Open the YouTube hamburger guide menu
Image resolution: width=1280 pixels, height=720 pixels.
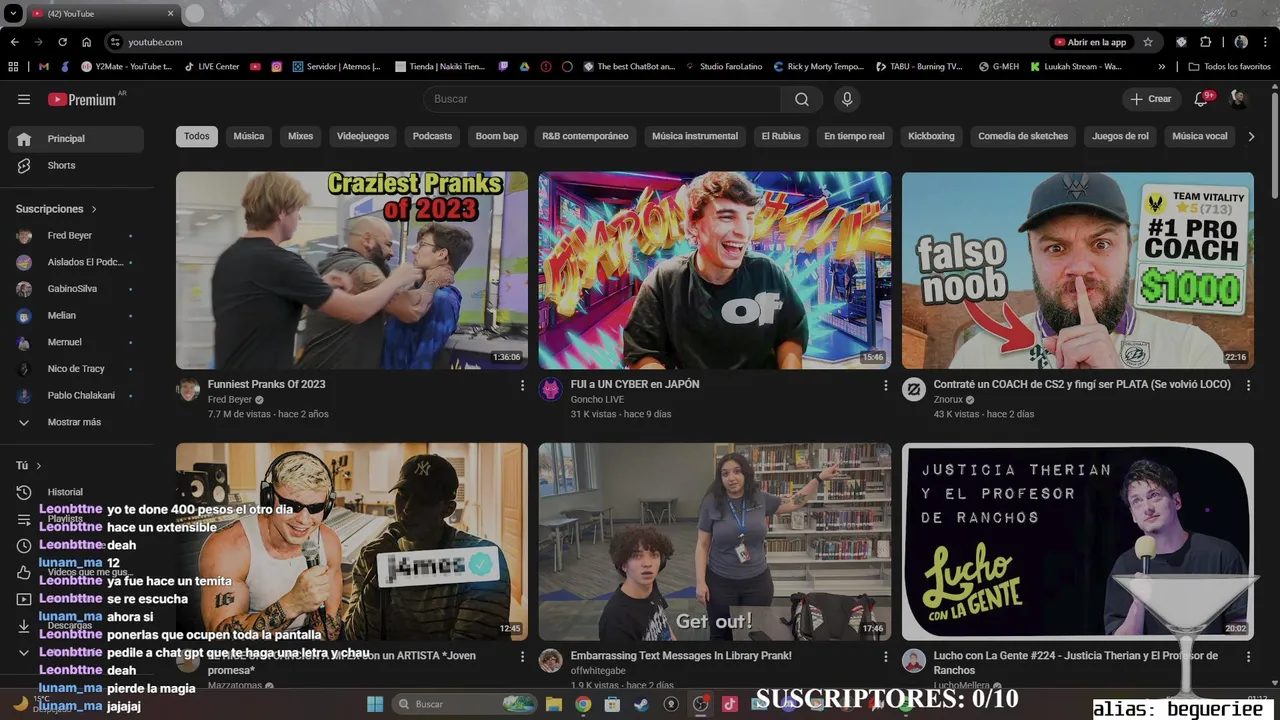[x=24, y=99]
